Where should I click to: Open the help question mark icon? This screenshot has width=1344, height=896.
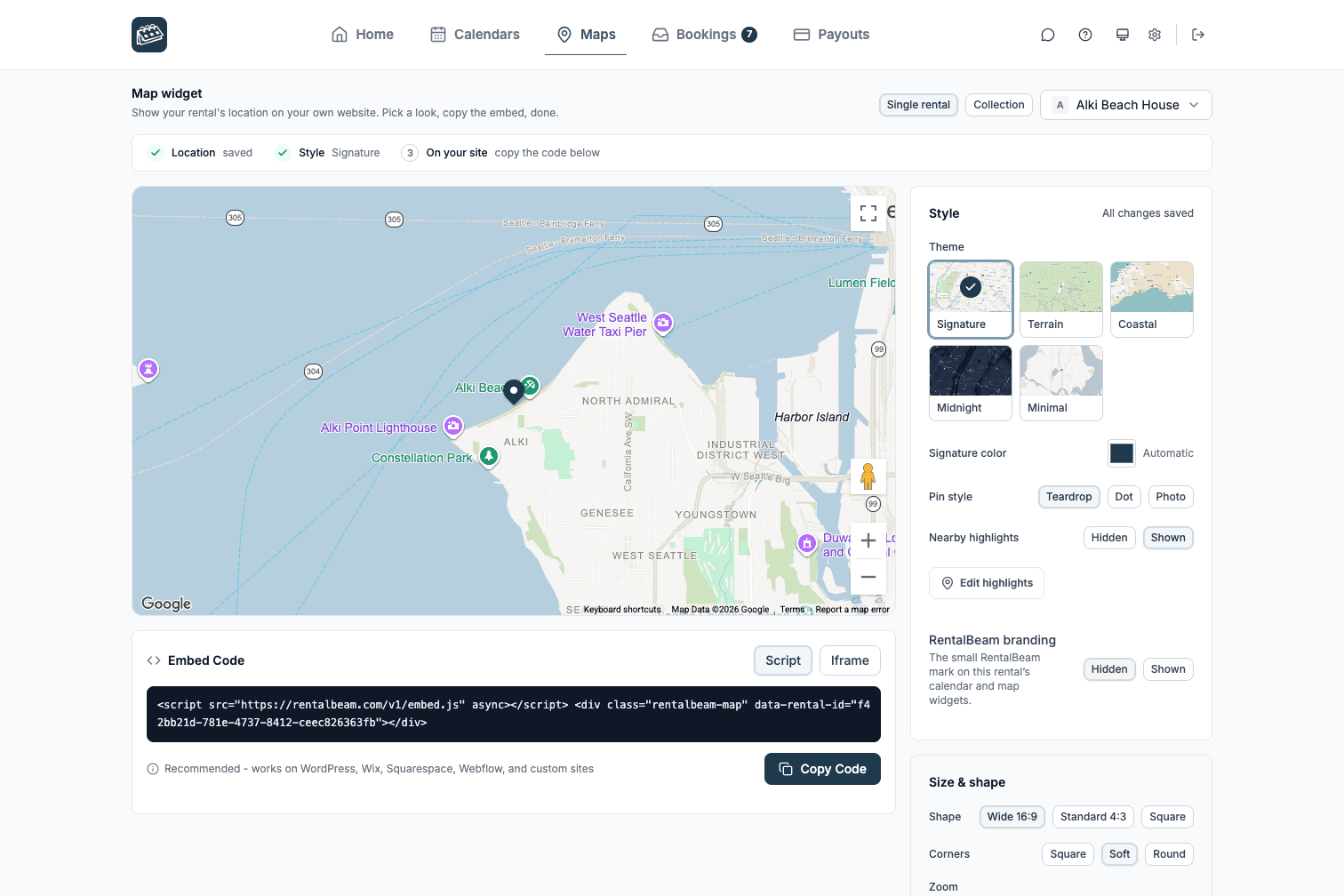1085,35
